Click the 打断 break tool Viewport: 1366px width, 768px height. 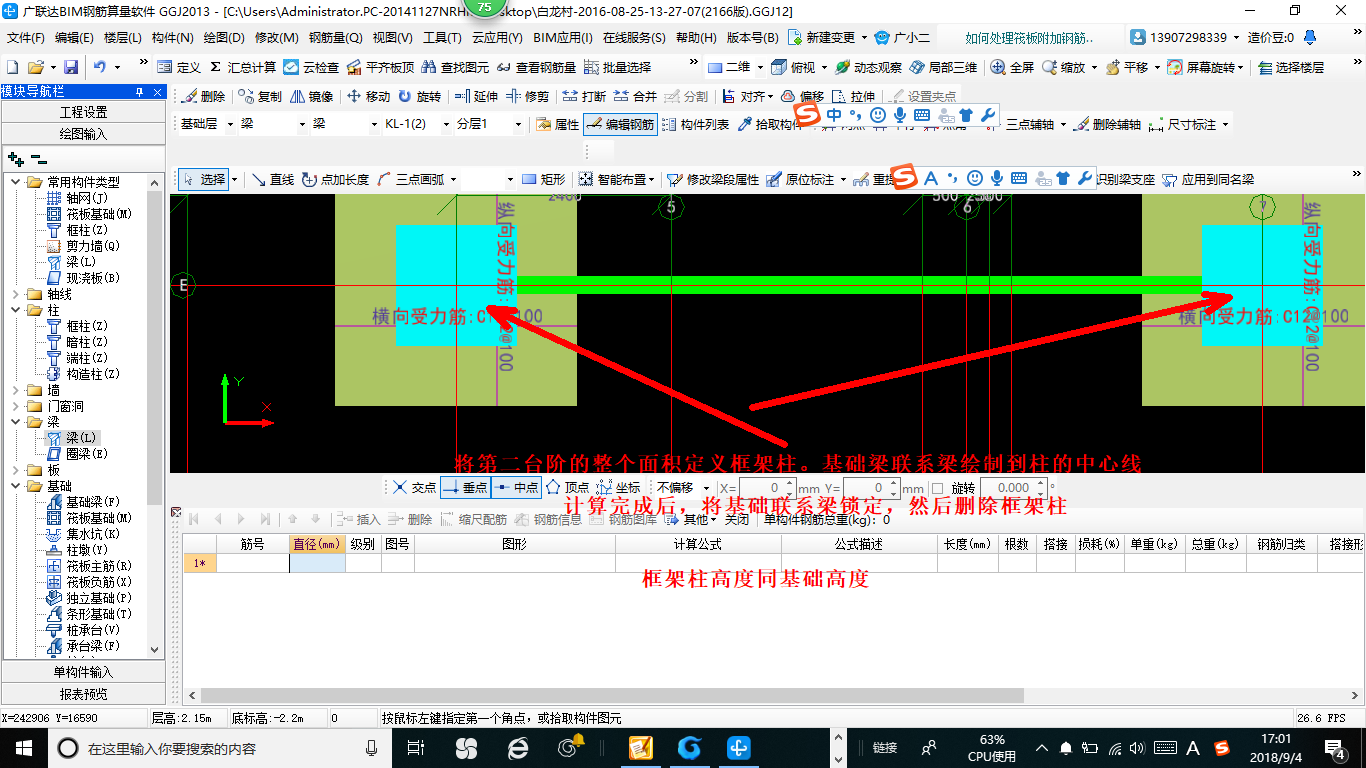(584, 97)
